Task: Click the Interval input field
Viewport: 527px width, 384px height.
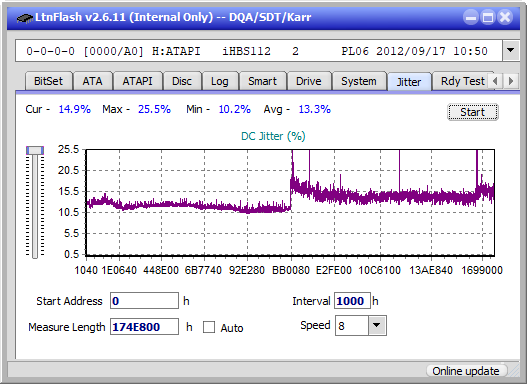Action: (x=353, y=301)
